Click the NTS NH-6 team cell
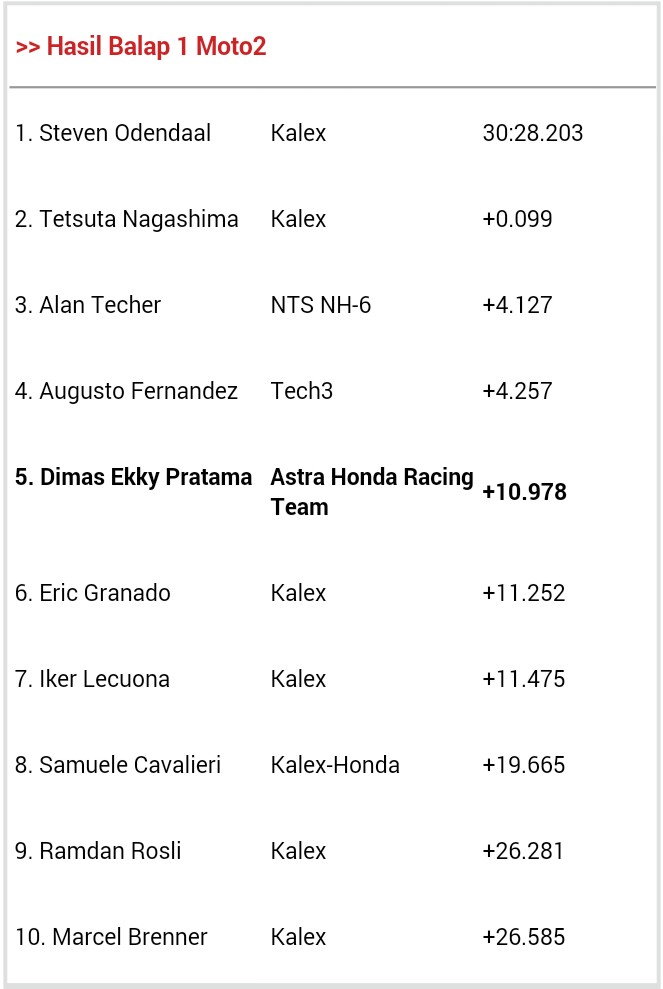 320,305
